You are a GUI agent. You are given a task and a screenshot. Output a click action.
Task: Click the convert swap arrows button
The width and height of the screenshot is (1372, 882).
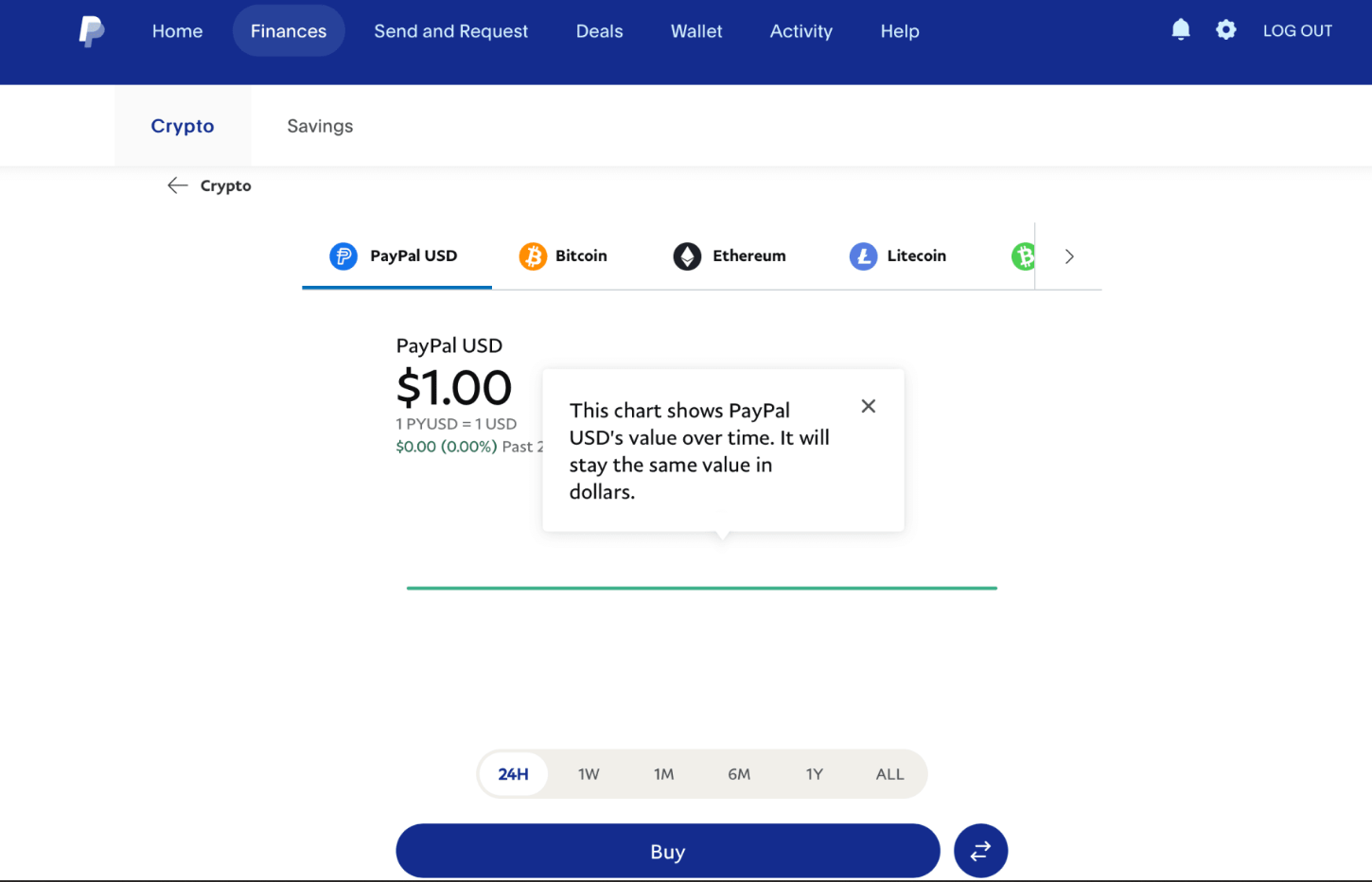click(x=980, y=851)
